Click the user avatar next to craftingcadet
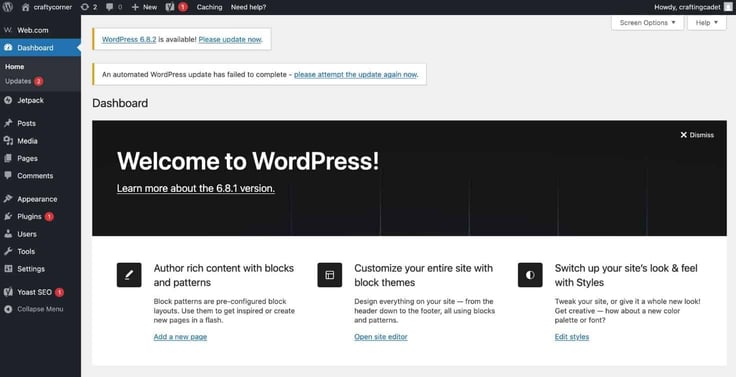Screen dimensions: 736x377 pyautogui.click(x=728, y=7)
